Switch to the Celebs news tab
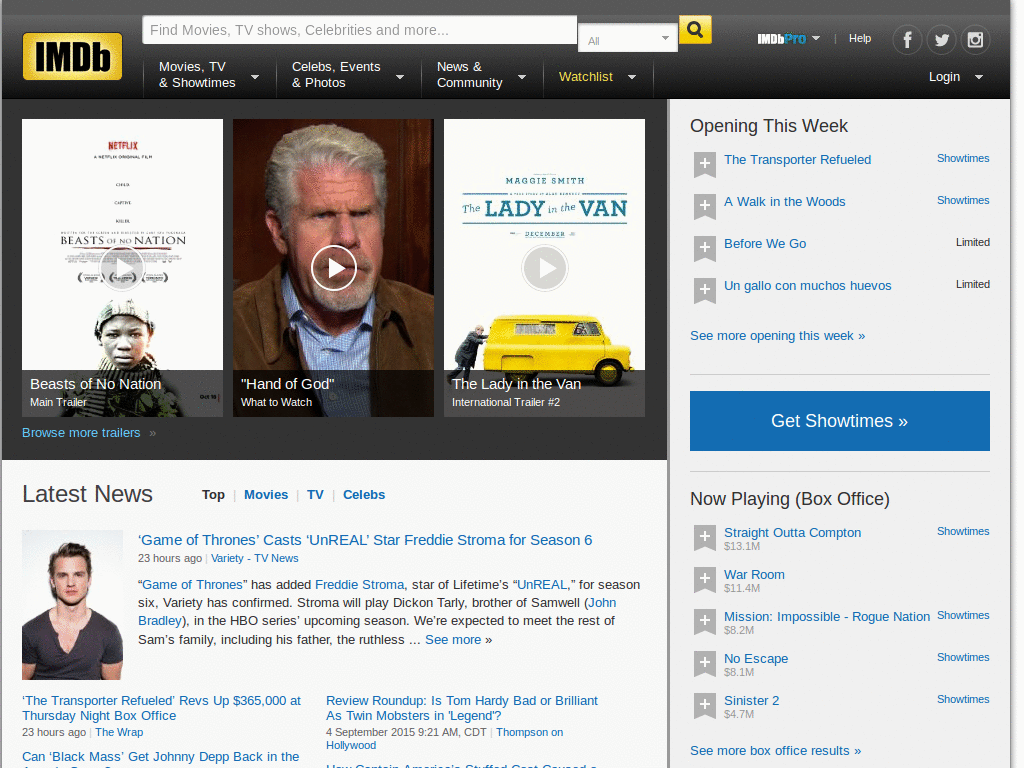This screenshot has height=768, width=1024. [x=363, y=494]
